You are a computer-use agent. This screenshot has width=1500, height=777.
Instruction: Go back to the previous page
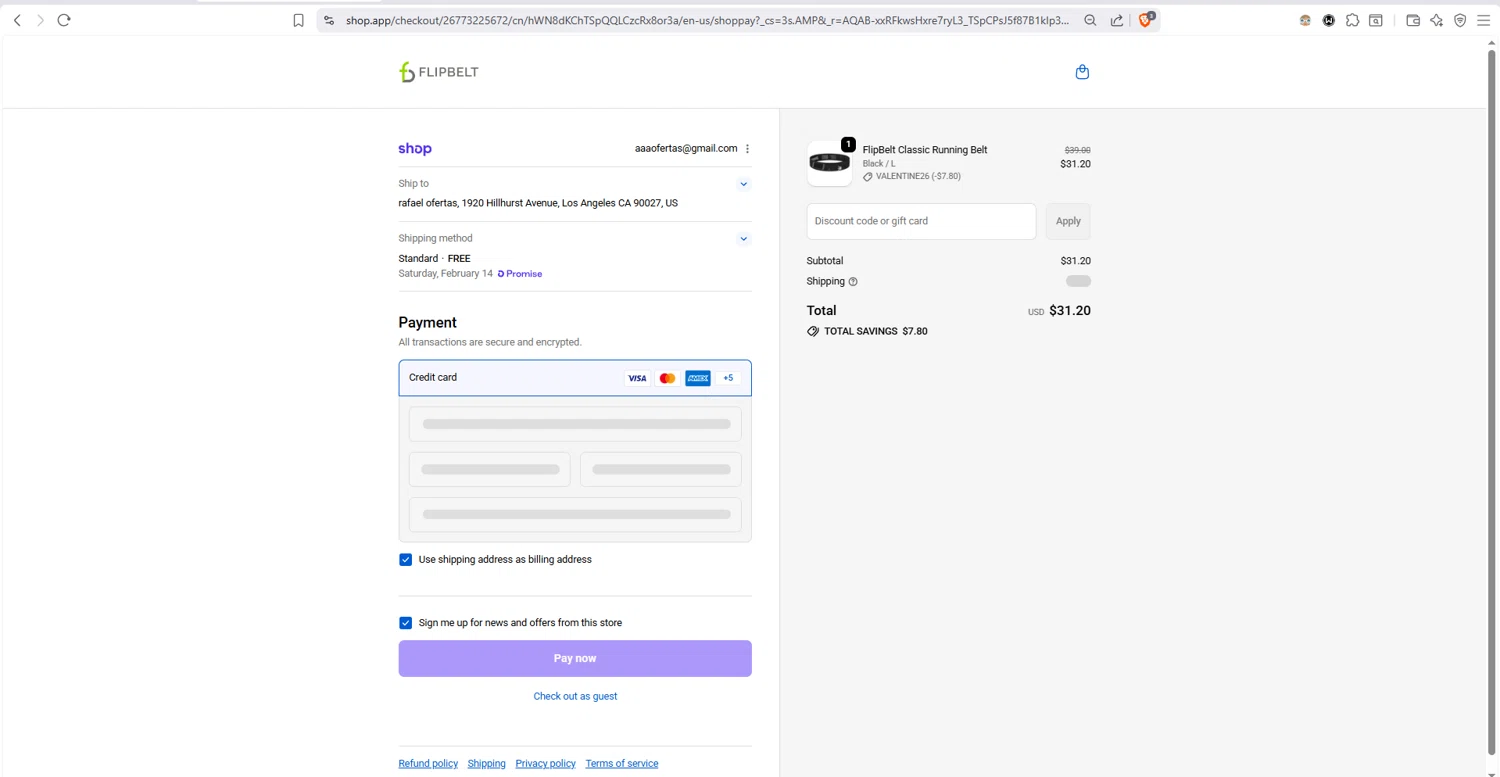(17, 20)
